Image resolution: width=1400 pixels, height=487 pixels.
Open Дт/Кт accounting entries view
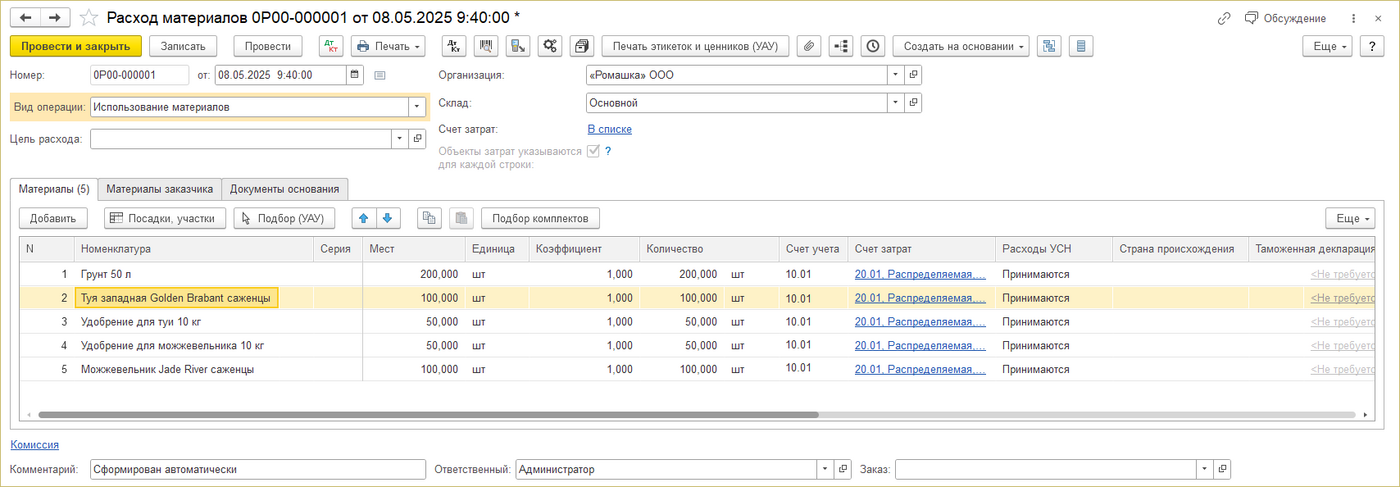[330, 46]
